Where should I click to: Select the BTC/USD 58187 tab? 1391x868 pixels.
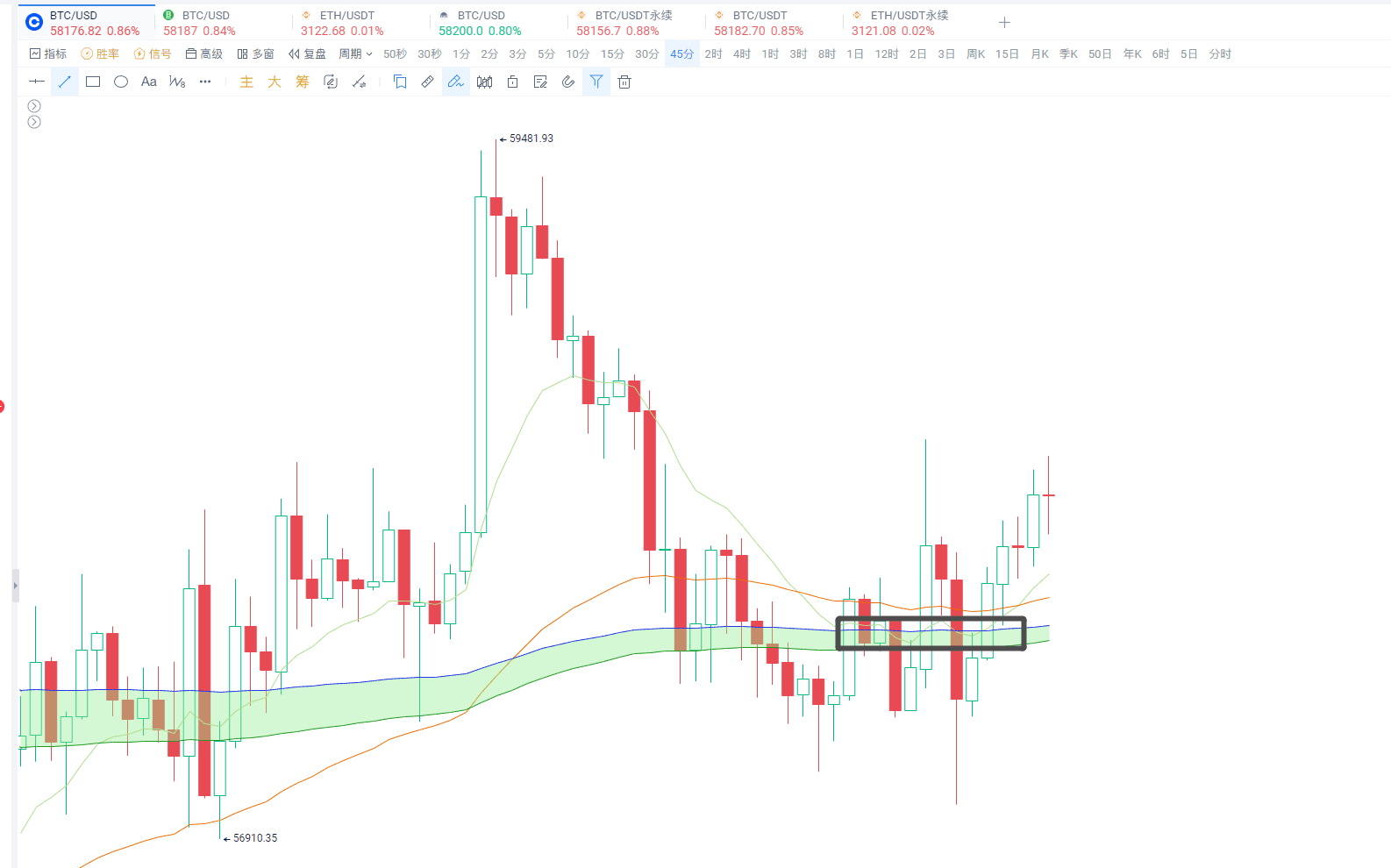click(224, 23)
